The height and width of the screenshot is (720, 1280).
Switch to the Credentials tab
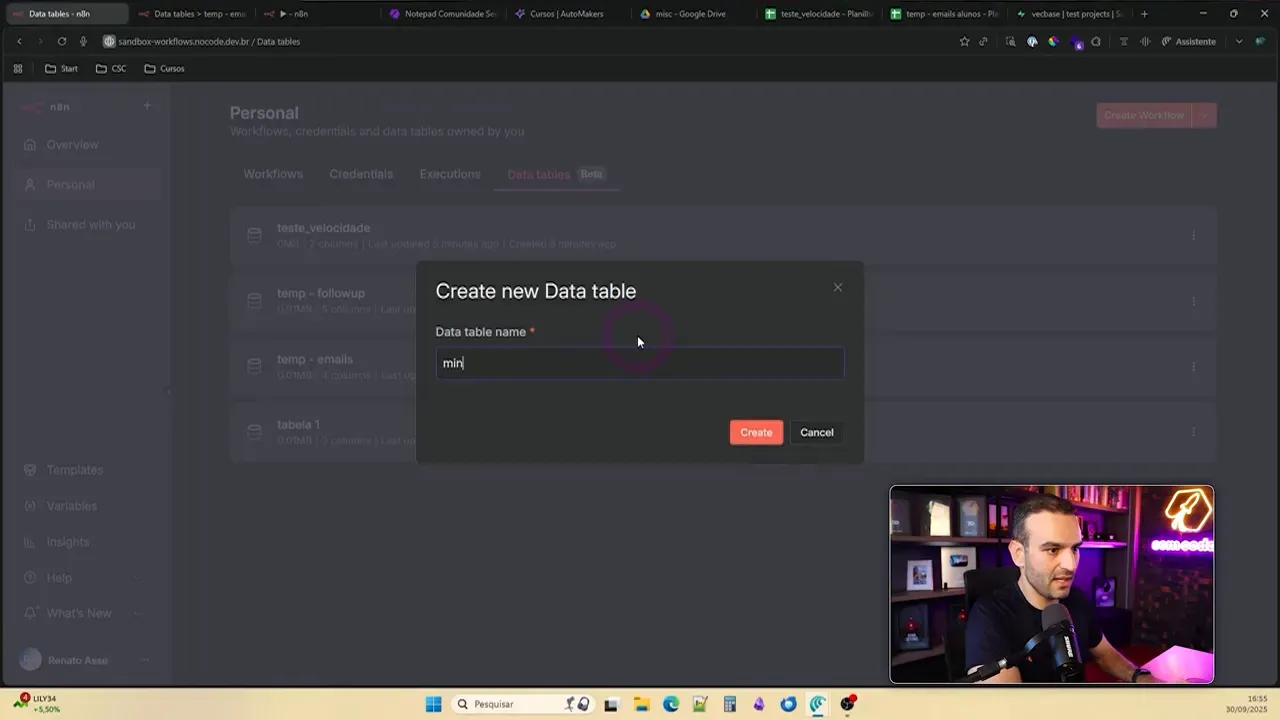pos(361,174)
